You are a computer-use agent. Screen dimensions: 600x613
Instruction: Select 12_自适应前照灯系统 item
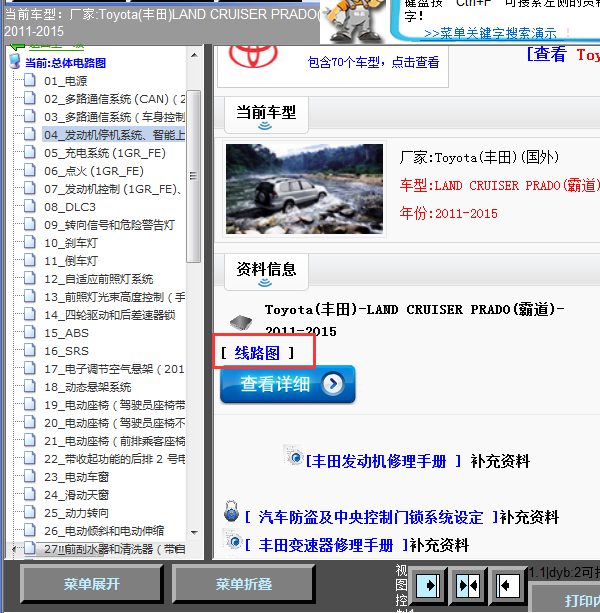click(x=99, y=279)
